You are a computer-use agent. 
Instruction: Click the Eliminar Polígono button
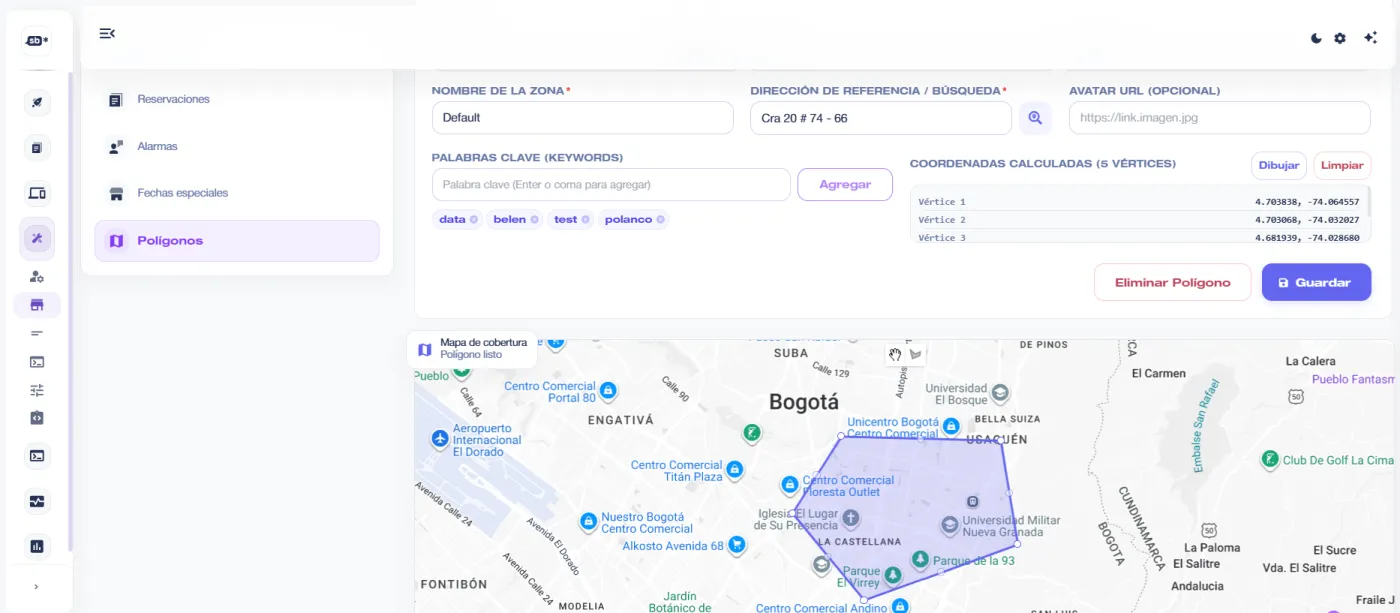tap(1172, 282)
